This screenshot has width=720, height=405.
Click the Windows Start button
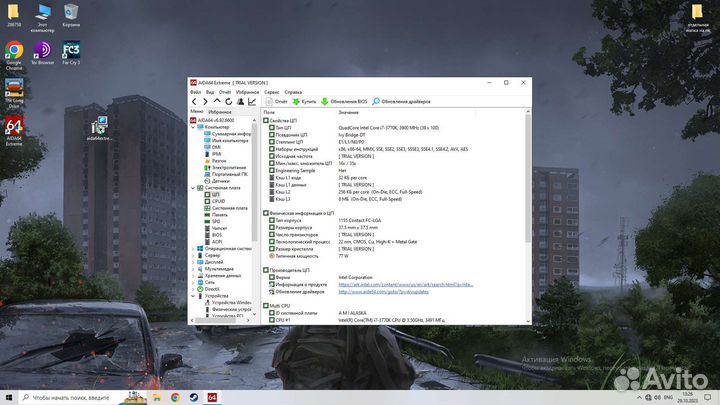click(x=9, y=397)
